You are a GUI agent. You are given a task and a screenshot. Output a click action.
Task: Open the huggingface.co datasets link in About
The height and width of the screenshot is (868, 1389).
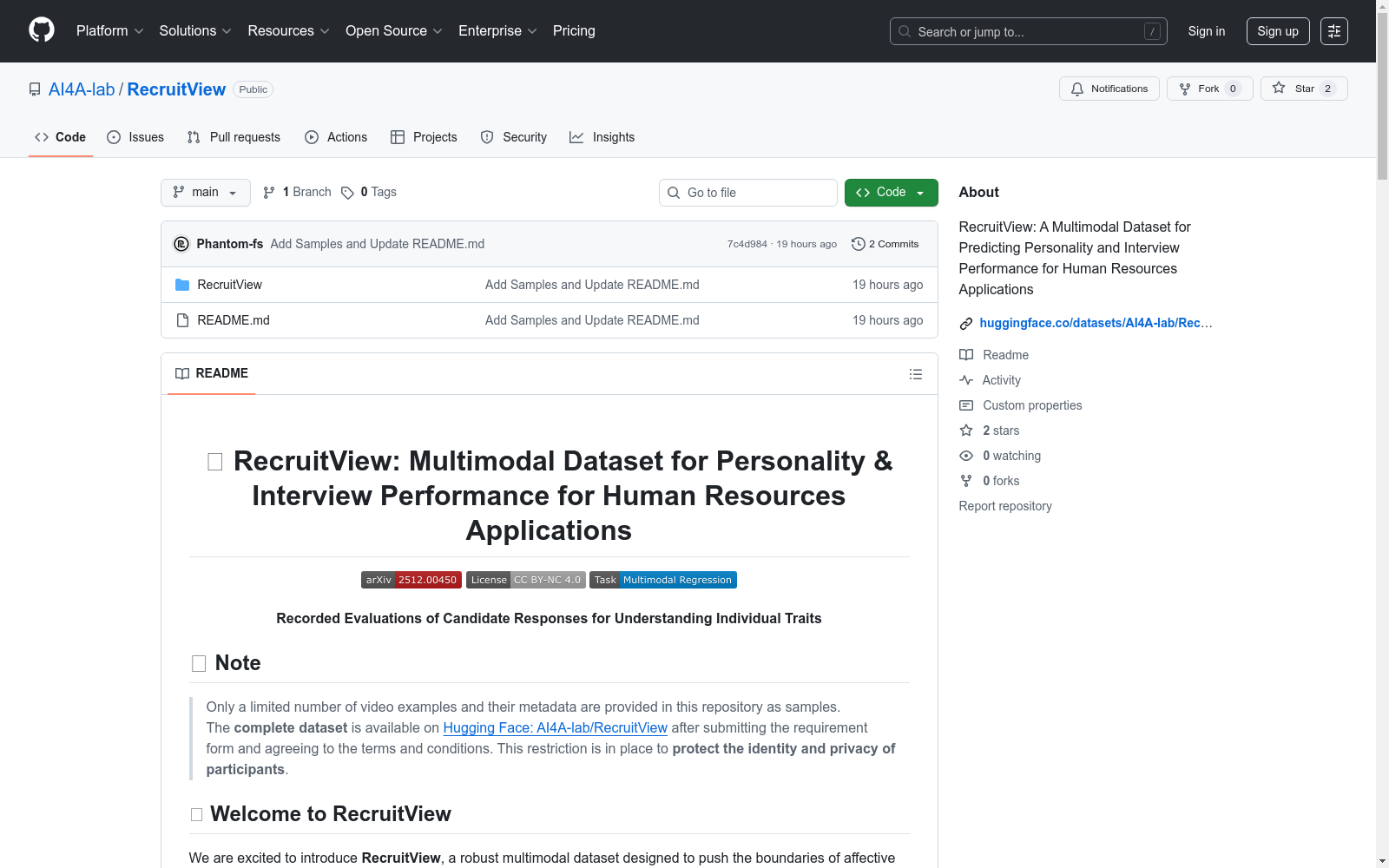[x=1096, y=323]
